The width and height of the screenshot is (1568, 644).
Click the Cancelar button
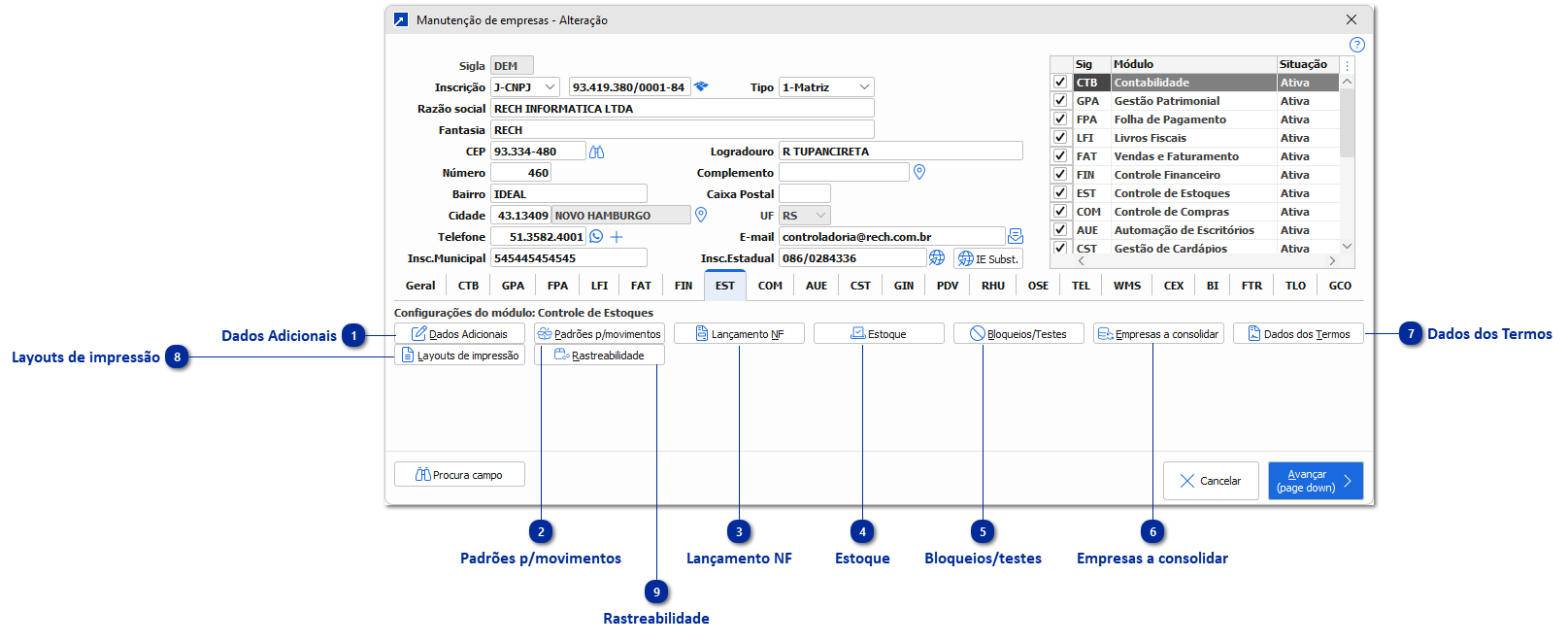[x=1211, y=481]
